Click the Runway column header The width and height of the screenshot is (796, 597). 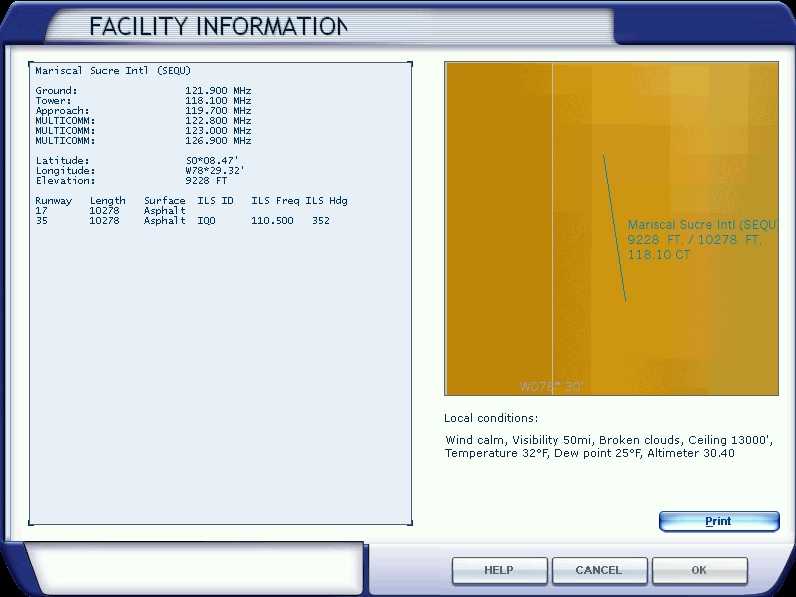click(53, 201)
